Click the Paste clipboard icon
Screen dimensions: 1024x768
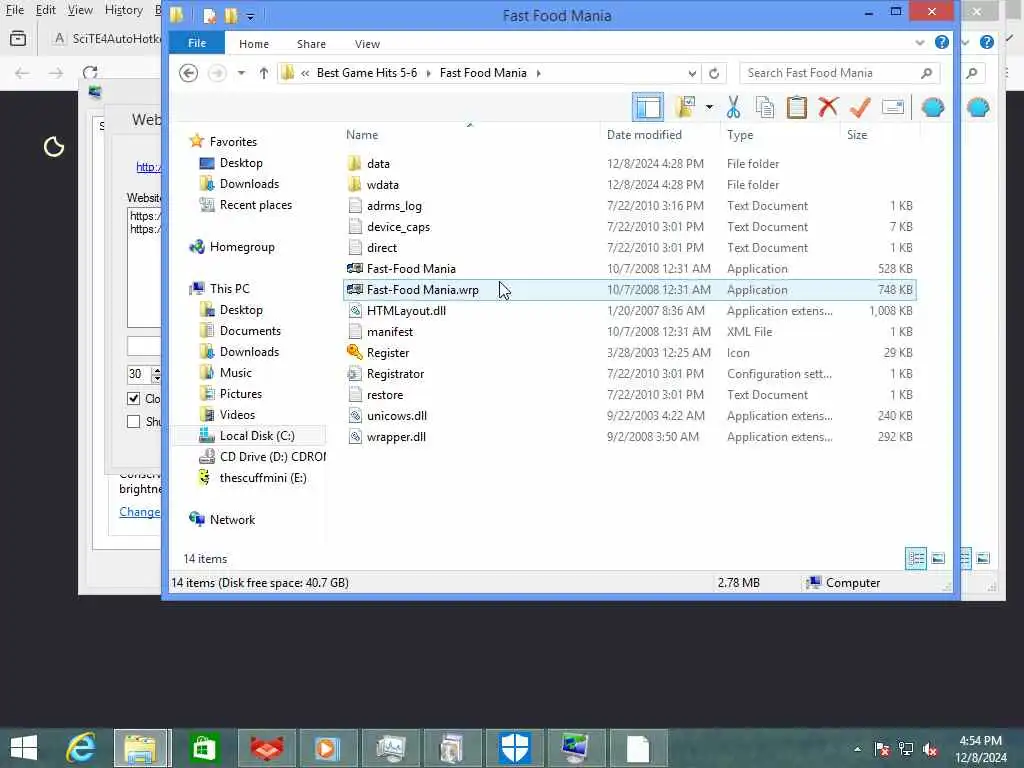point(797,107)
